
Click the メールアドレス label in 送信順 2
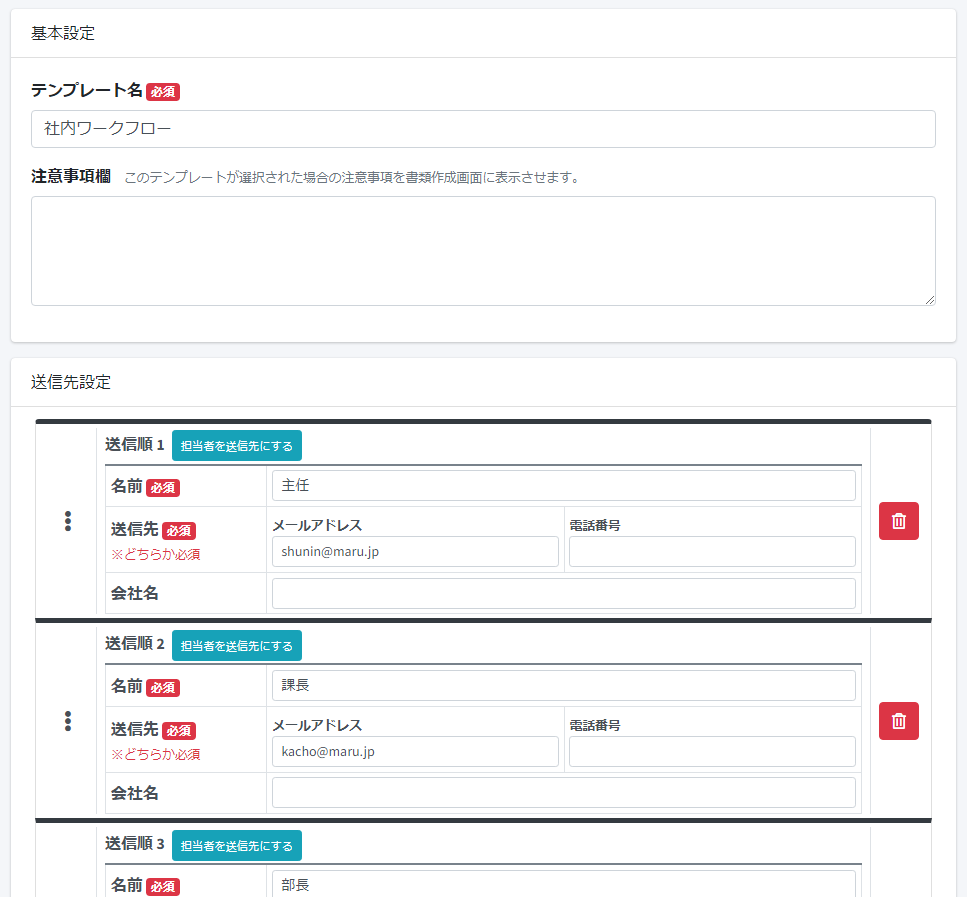click(x=317, y=725)
